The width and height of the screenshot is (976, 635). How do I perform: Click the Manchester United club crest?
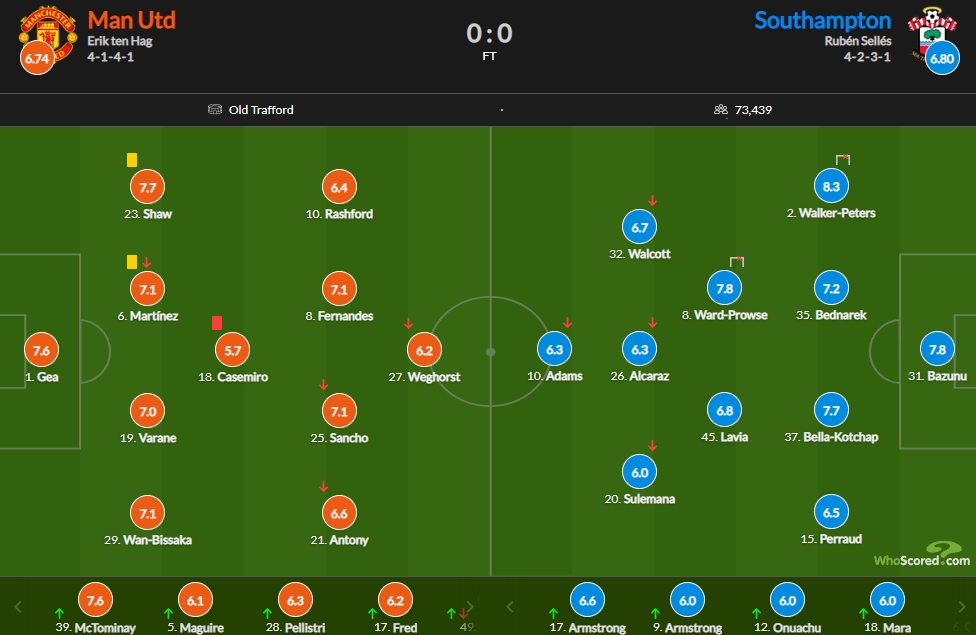(x=47, y=34)
